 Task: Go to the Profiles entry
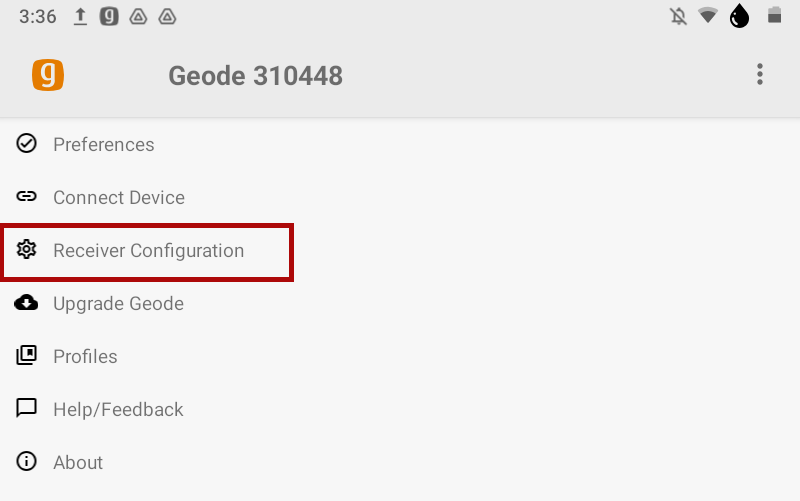pos(85,357)
